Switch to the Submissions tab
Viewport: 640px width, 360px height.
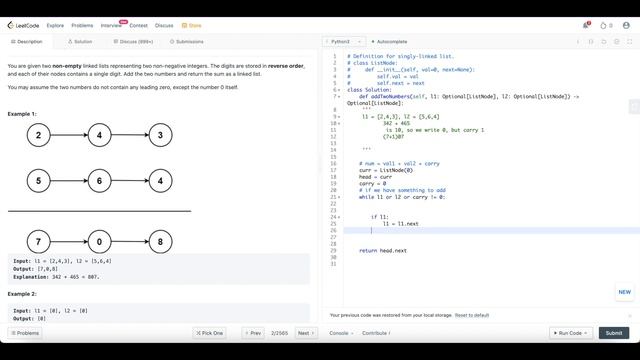tap(187, 42)
